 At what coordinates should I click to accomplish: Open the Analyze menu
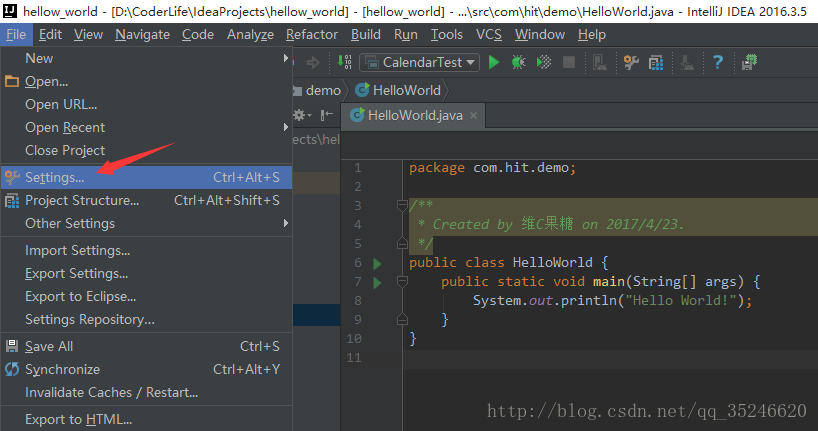(250, 34)
